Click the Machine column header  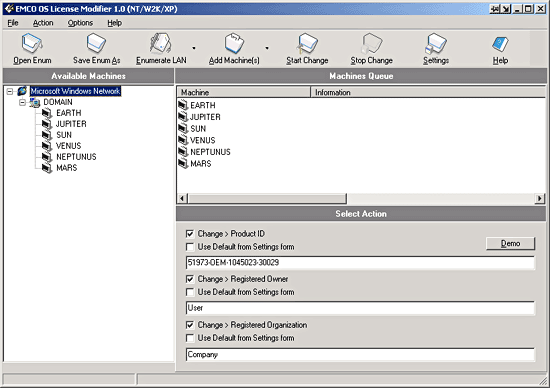click(243, 92)
